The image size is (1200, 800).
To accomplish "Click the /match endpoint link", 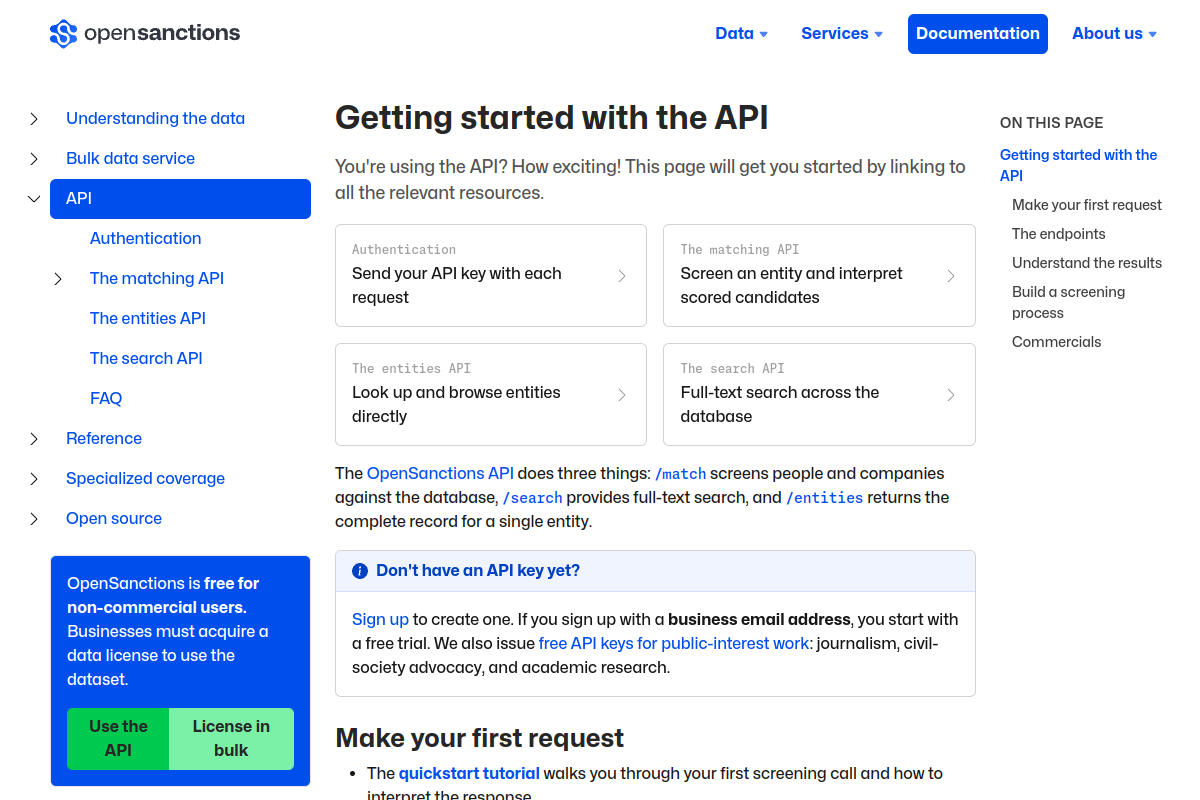I will point(680,474).
